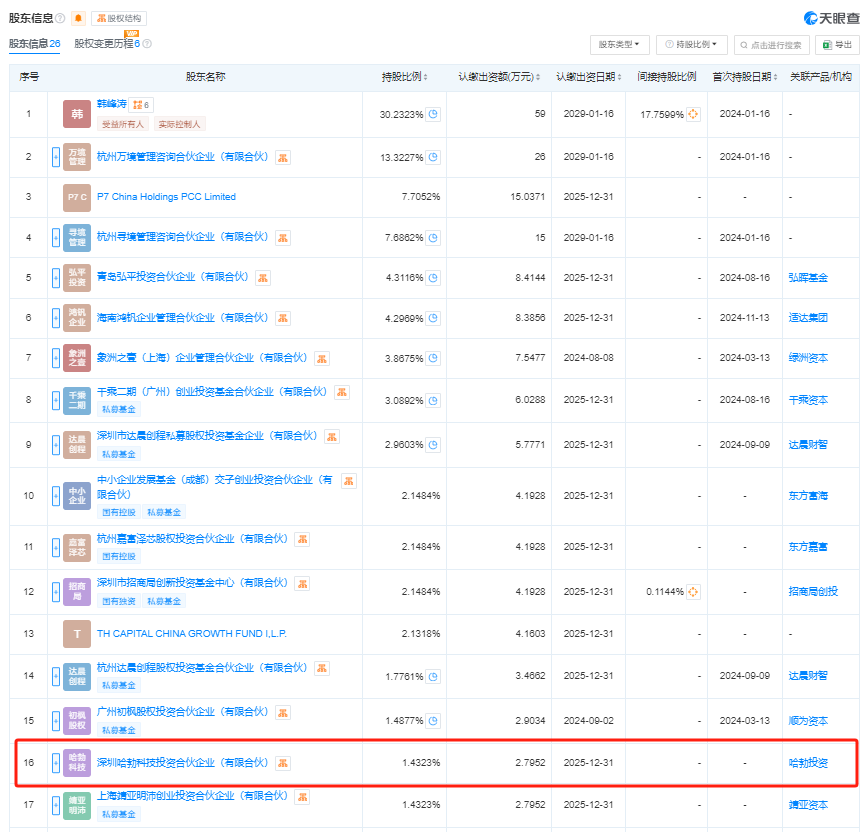Screen dimensions: 865x832
Task: Open equity chart icon for 青岛弘平投资合伙企业
Action: (262, 277)
